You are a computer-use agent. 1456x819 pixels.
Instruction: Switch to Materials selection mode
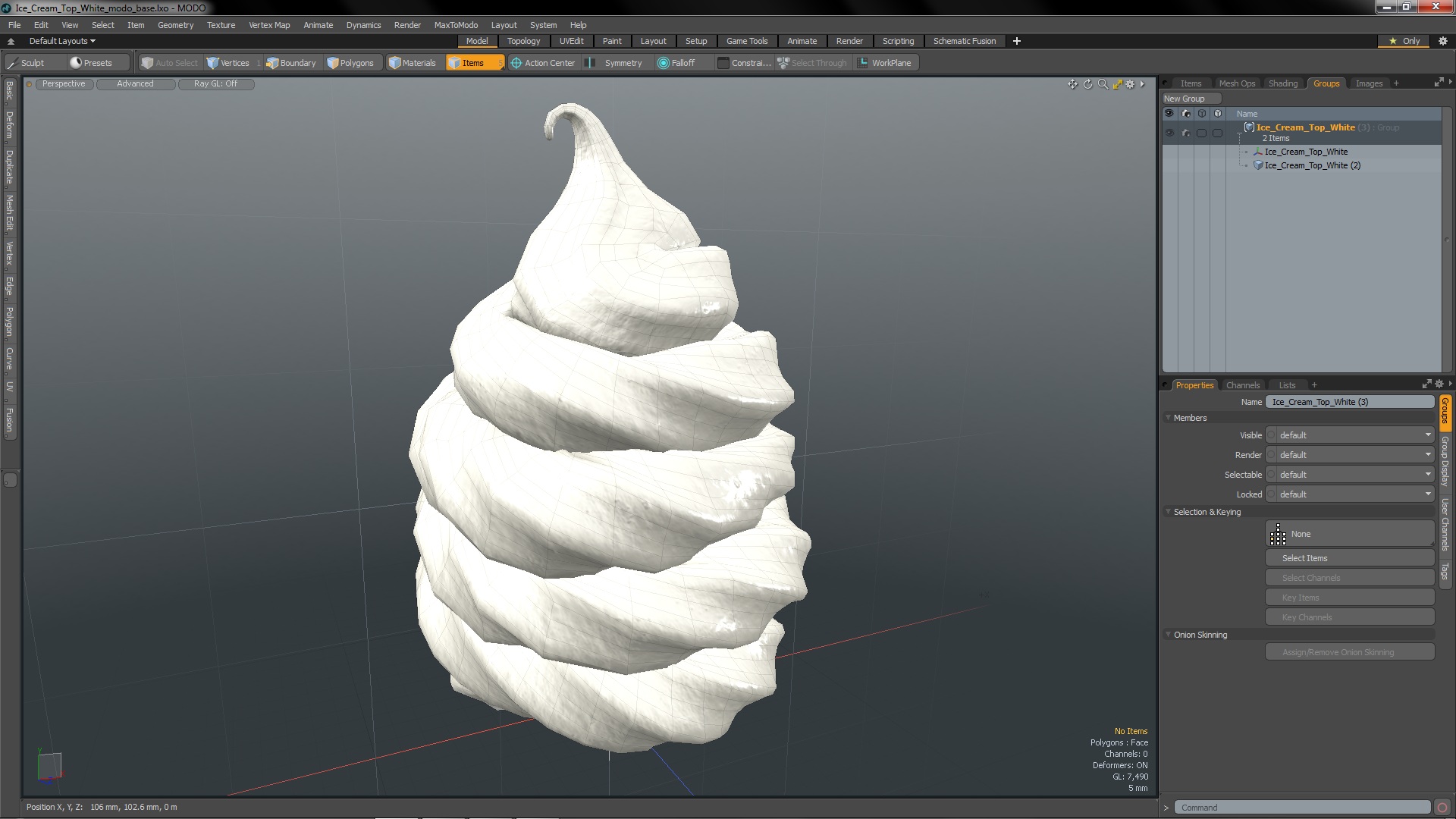pyautogui.click(x=413, y=63)
